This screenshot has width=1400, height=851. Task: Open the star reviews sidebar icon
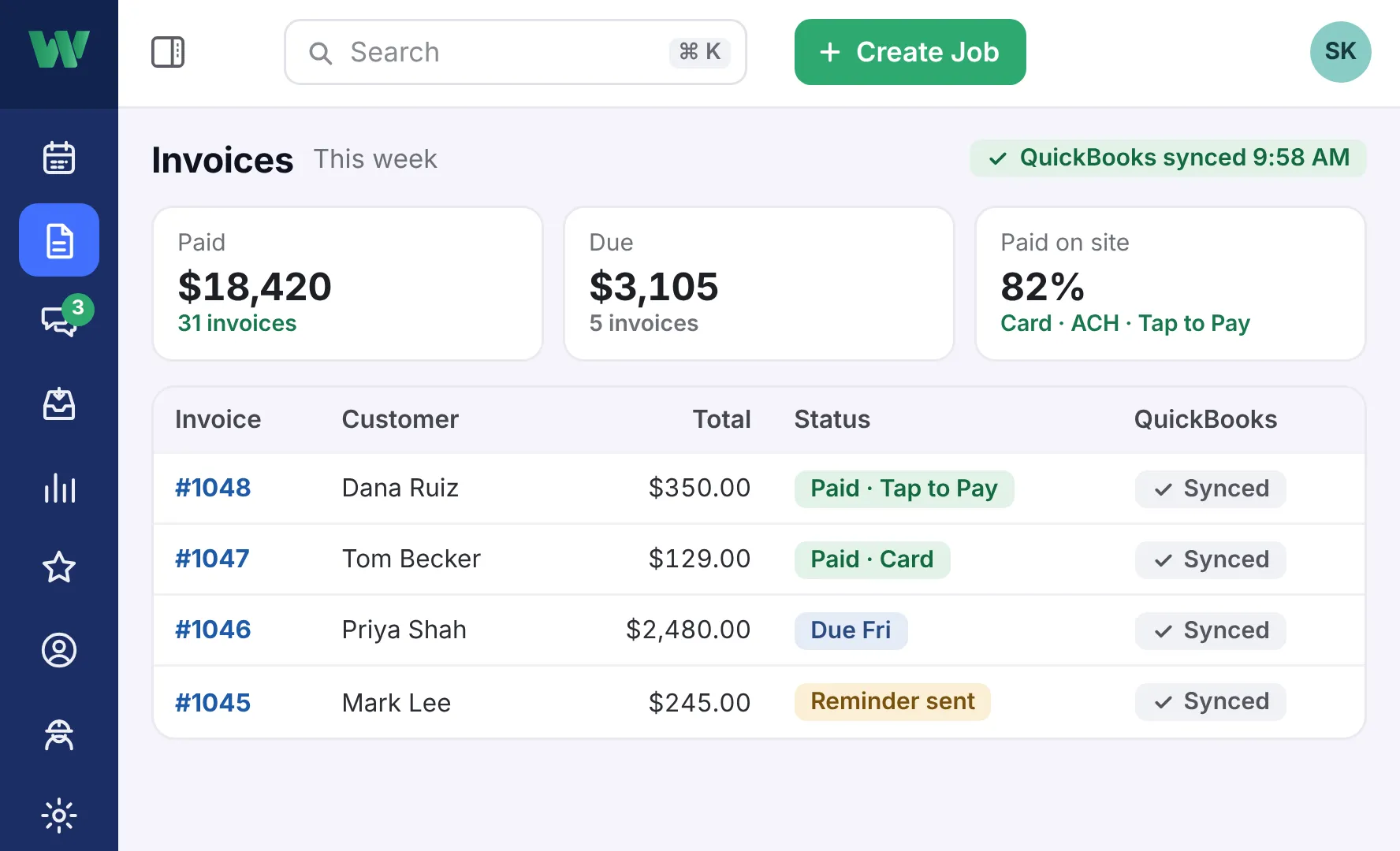[x=59, y=567]
